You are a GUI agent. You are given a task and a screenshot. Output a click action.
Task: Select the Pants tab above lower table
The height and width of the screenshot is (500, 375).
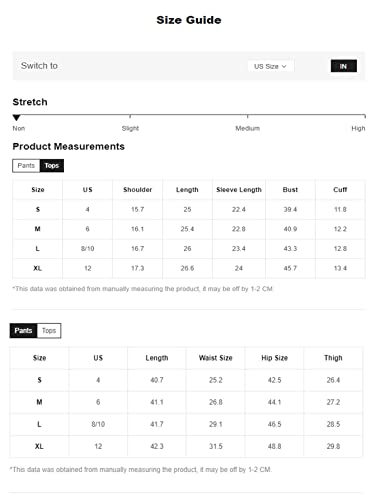(x=23, y=331)
